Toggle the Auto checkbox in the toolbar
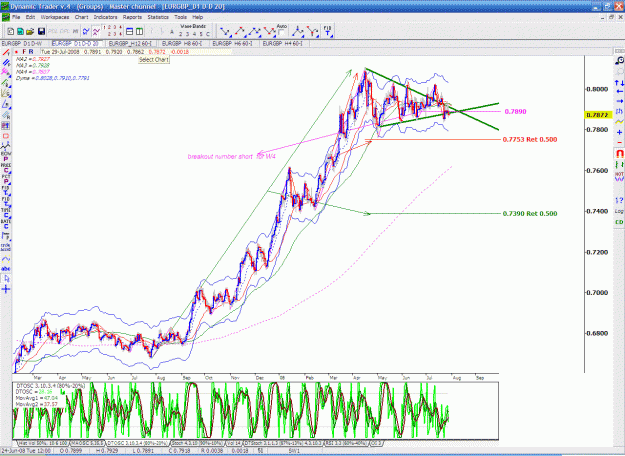 click(x=282, y=33)
